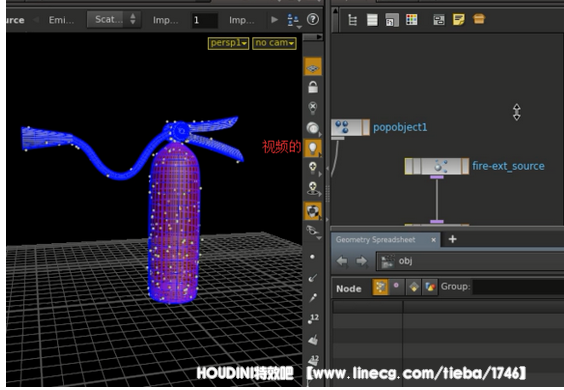Image resolution: width=564 pixels, height=390 pixels.
Task: Click the network view list mode icon
Action: pyautogui.click(x=372, y=19)
